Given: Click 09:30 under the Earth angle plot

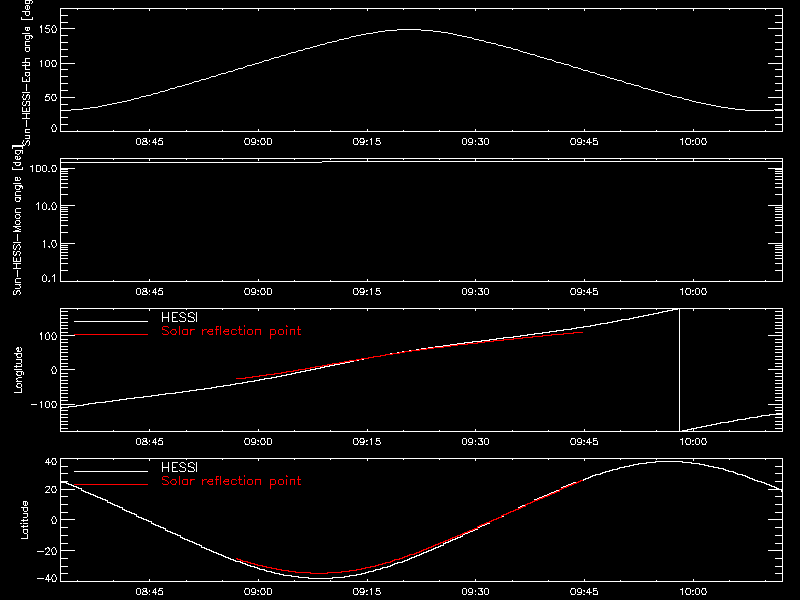Looking at the screenshot, I should tap(476, 142).
